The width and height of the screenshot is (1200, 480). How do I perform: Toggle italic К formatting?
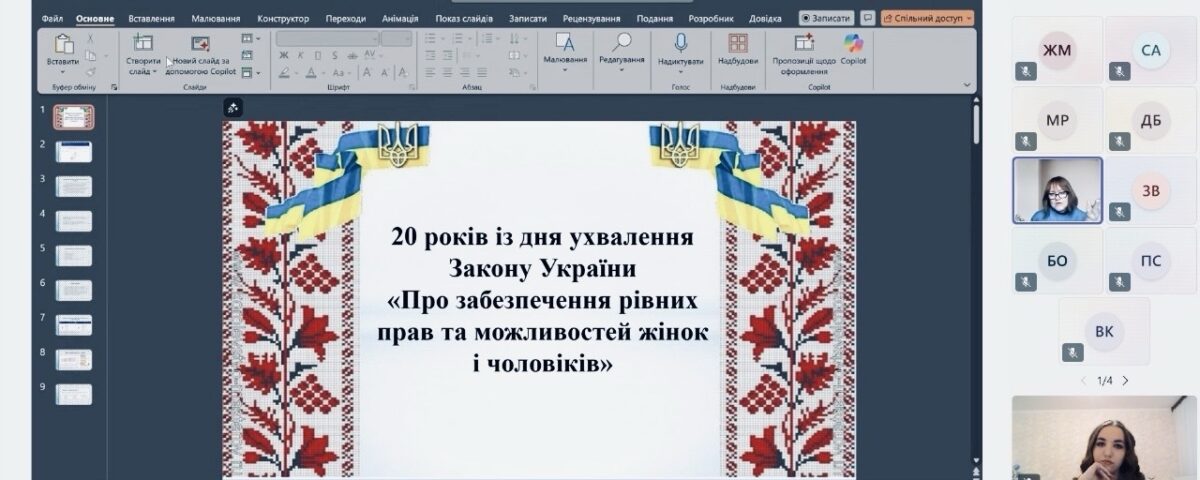[302, 56]
